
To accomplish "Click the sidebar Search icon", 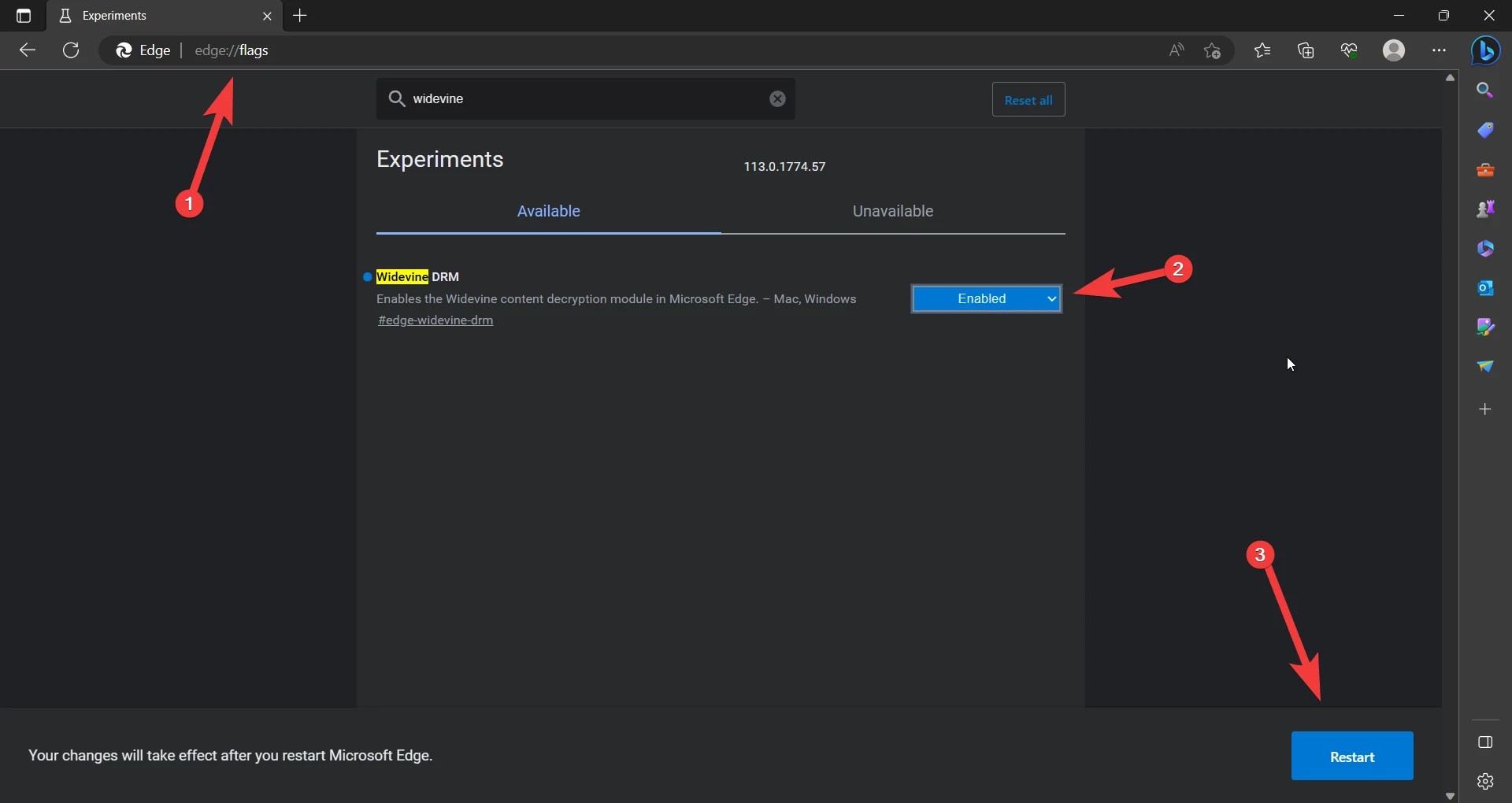I will click(1485, 91).
